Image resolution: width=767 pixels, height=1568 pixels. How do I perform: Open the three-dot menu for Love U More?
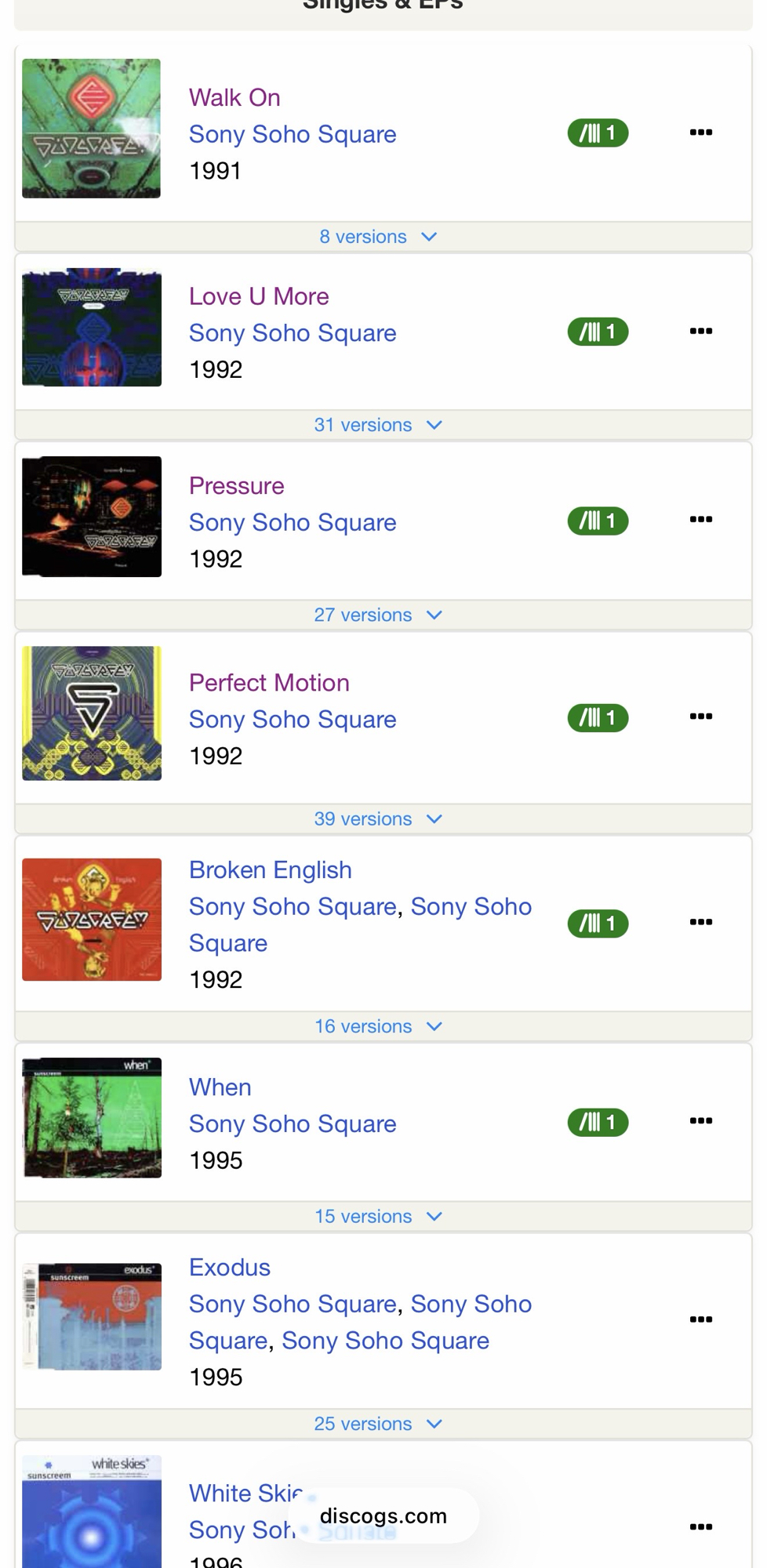point(700,331)
